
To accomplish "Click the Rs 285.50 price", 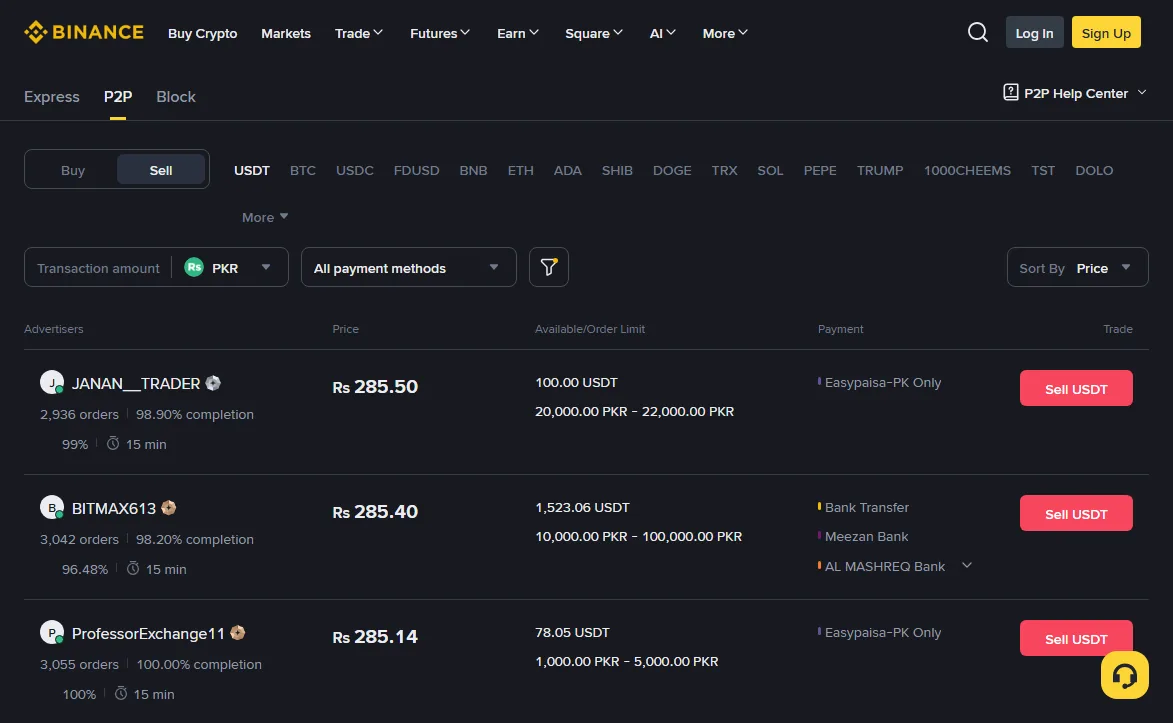I will point(375,386).
